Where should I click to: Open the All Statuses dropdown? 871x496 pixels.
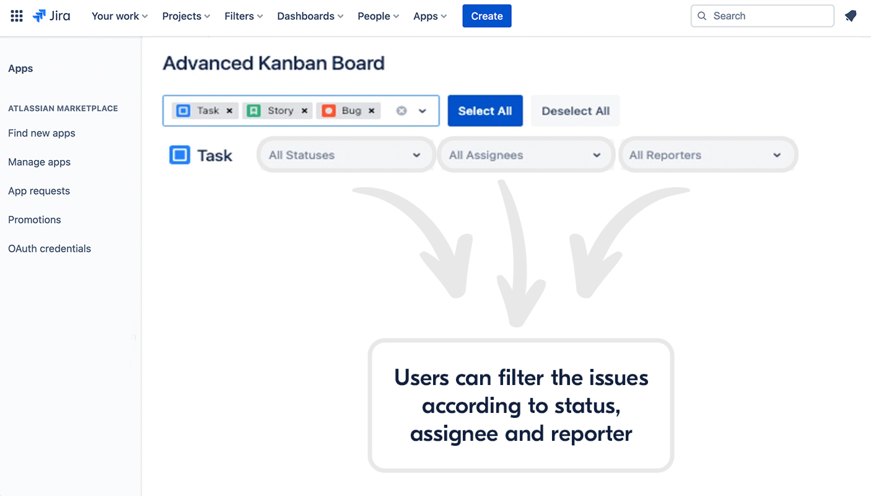tap(345, 155)
